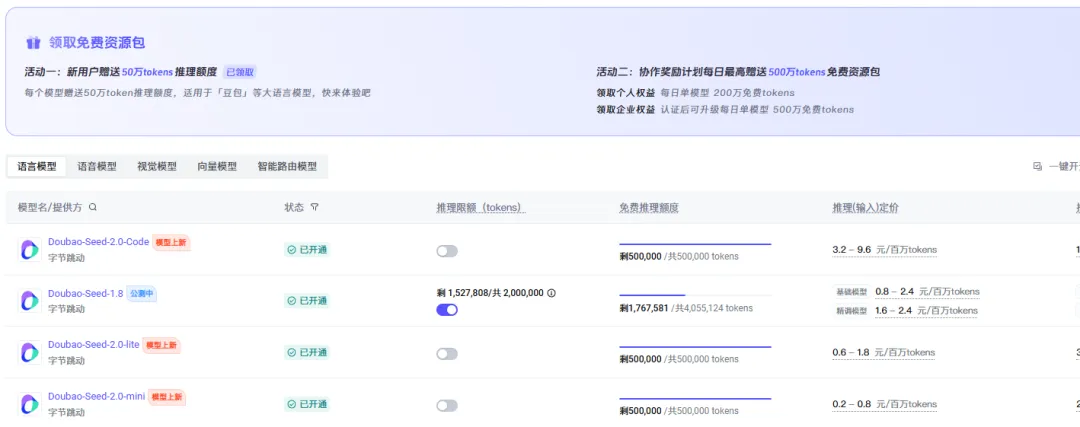
Task: Open the Doubao-Seed-1.8 model link
Action: pos(85,293)
